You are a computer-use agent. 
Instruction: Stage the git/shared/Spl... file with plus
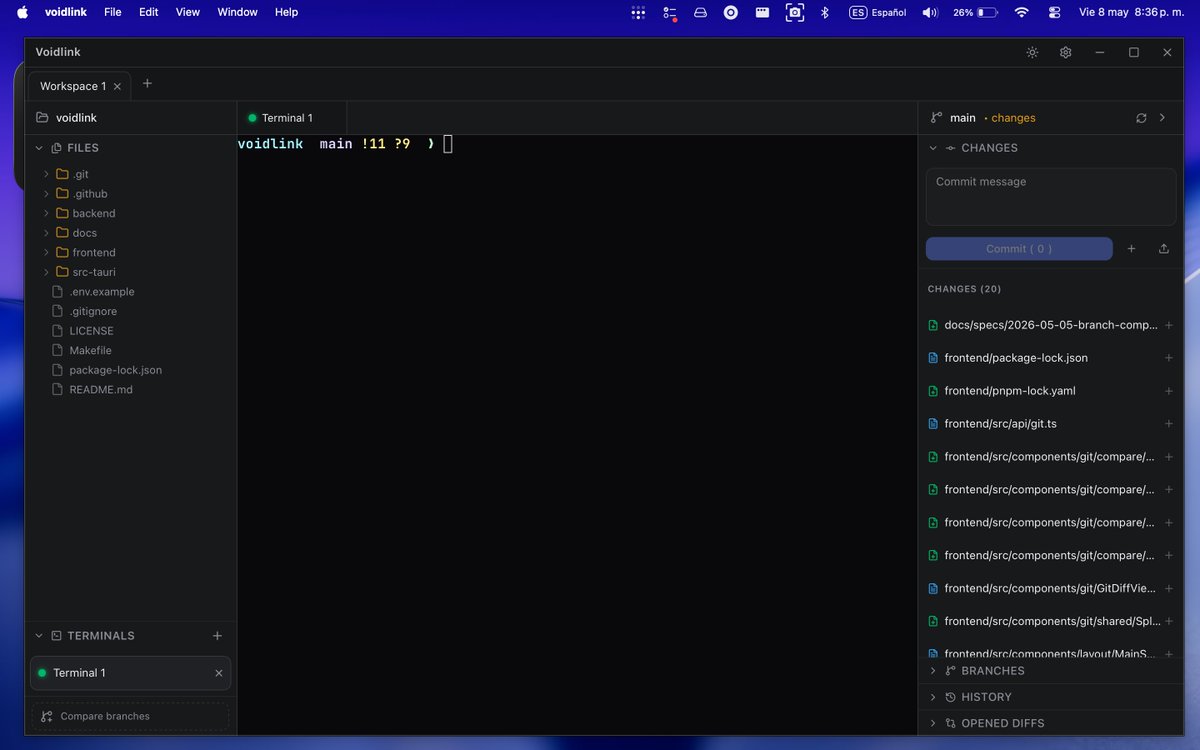(1169, 621)
